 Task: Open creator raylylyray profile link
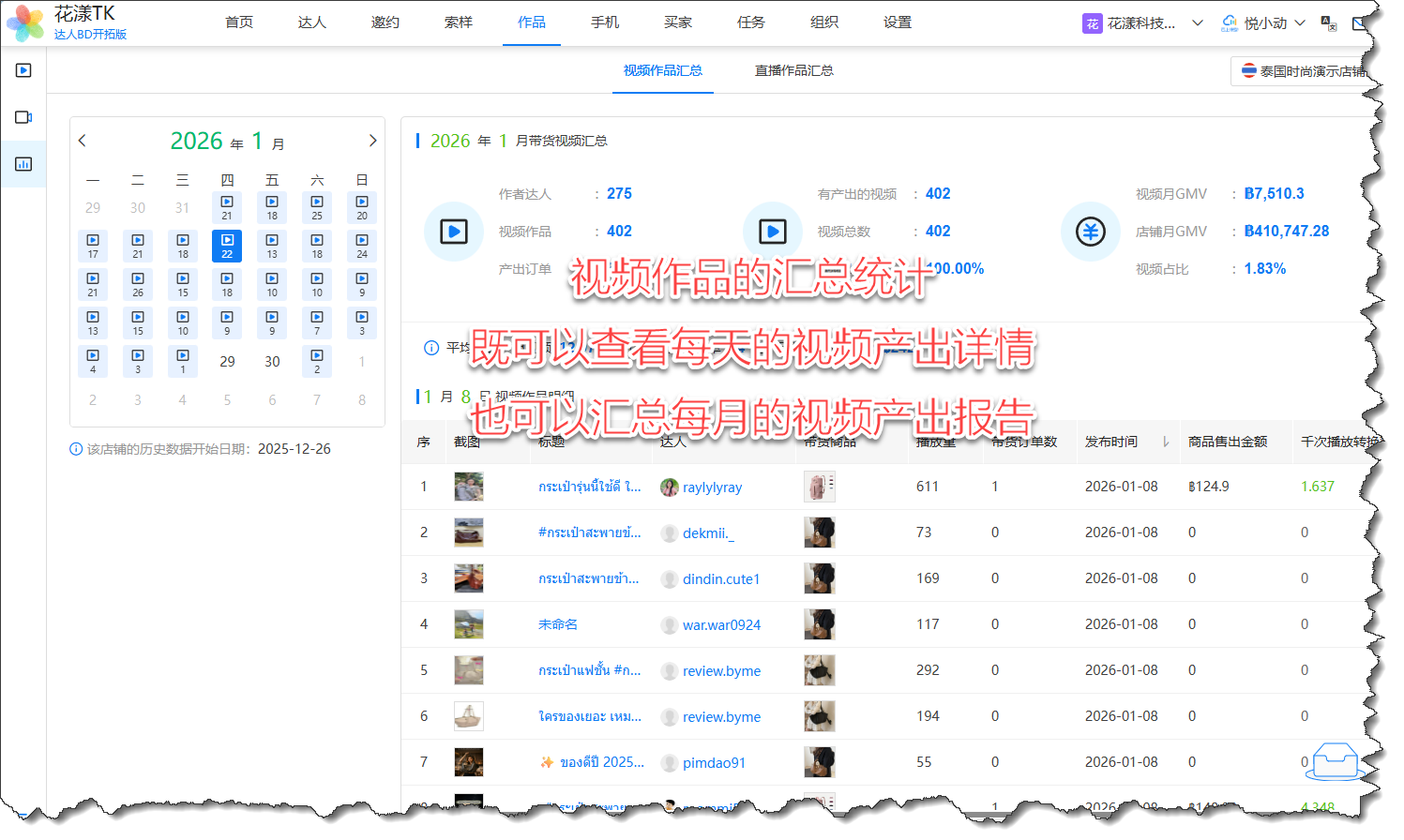pos(712,487)
